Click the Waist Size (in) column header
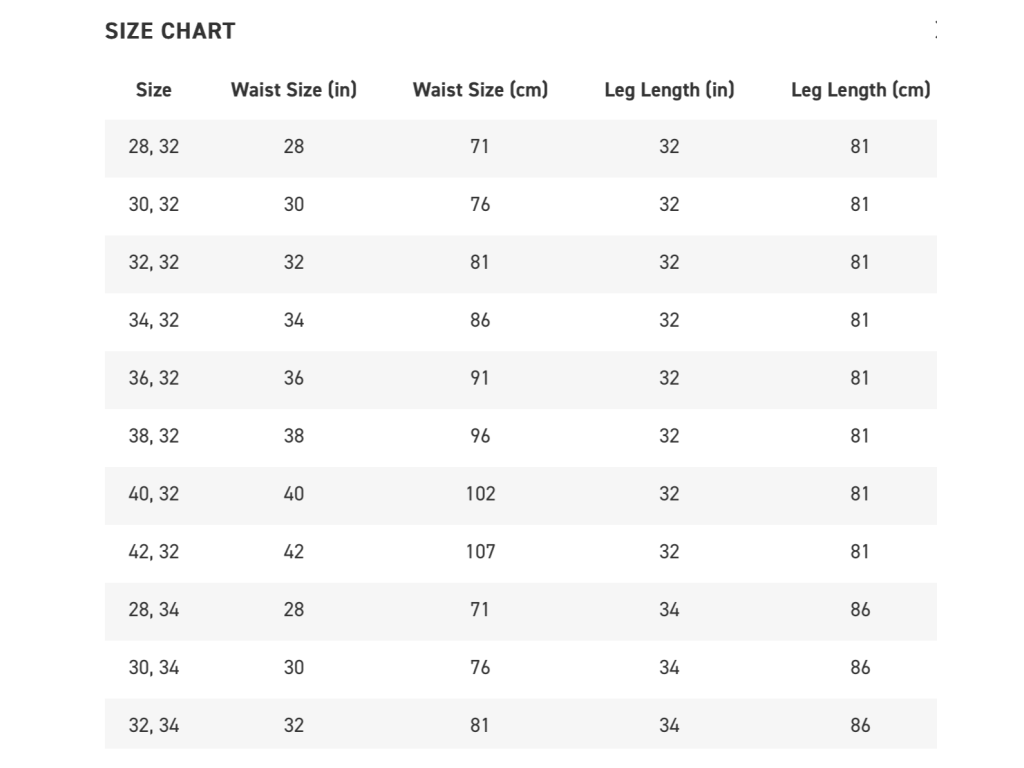The image size is (1024, 768). [293, 90]
